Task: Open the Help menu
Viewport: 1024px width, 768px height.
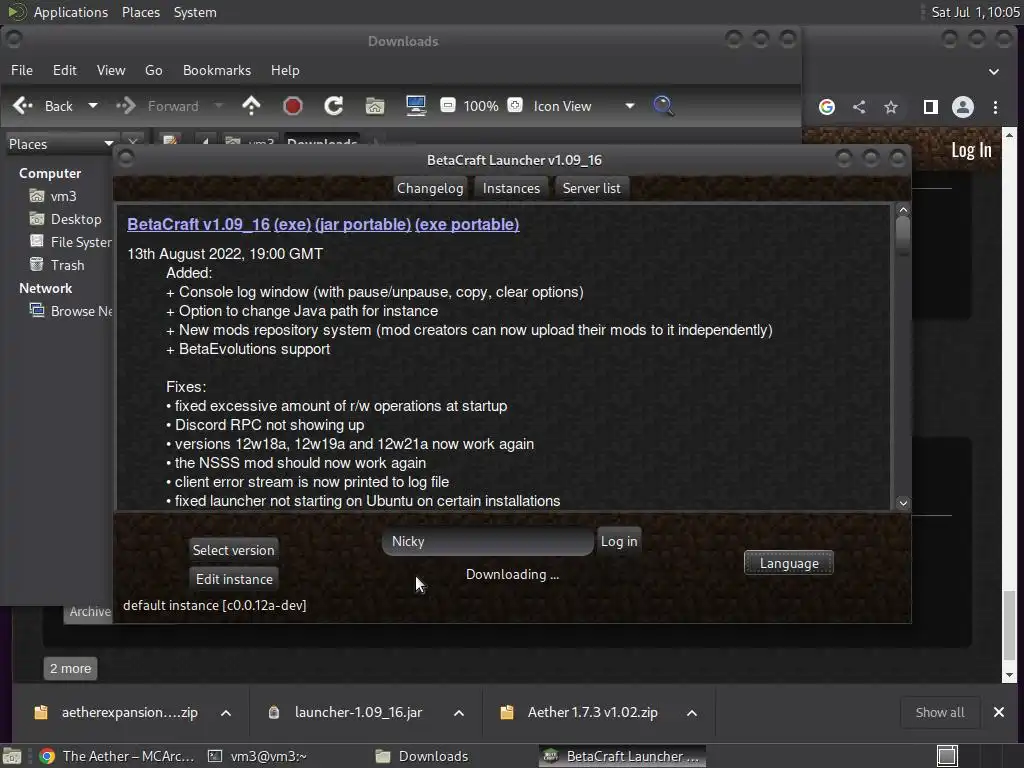Action: tap(285, 70)
